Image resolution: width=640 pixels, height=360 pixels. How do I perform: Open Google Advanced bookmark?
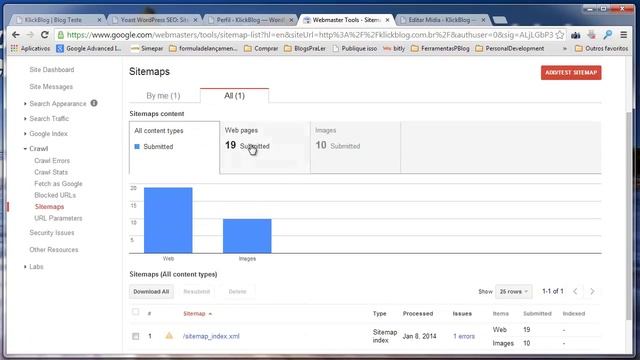[89, 48]
